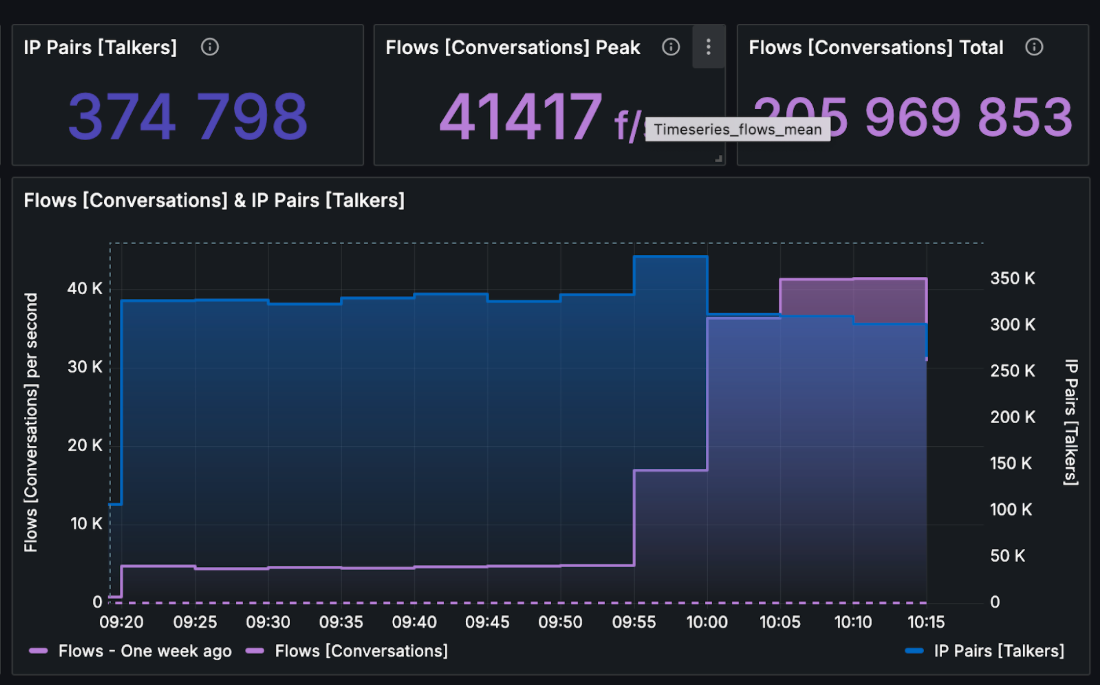Open three-dot menu on Flows Peak panel

[708, 47]
